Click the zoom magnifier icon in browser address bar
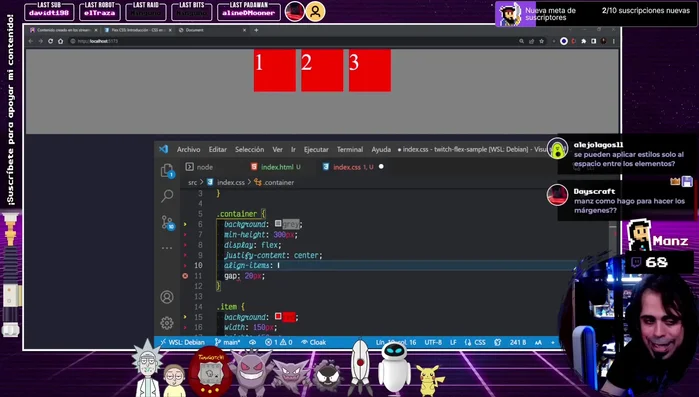The height and width of the screenshot is (397, 699). [521, 41]
